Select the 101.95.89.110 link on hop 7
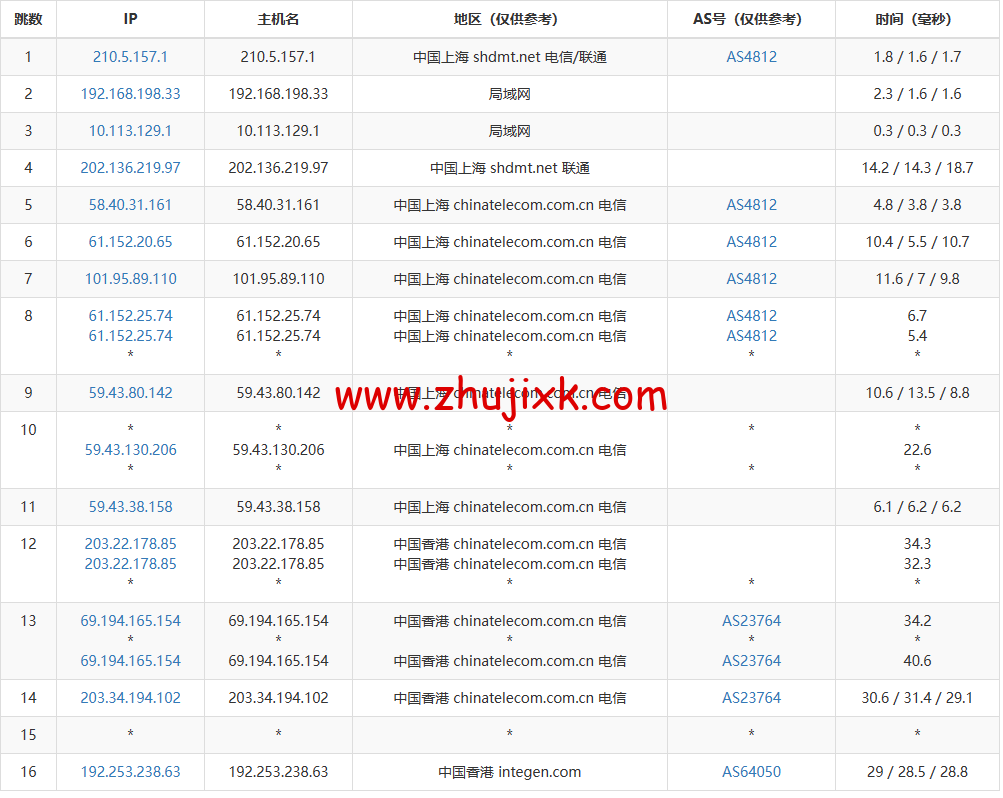 129,279
